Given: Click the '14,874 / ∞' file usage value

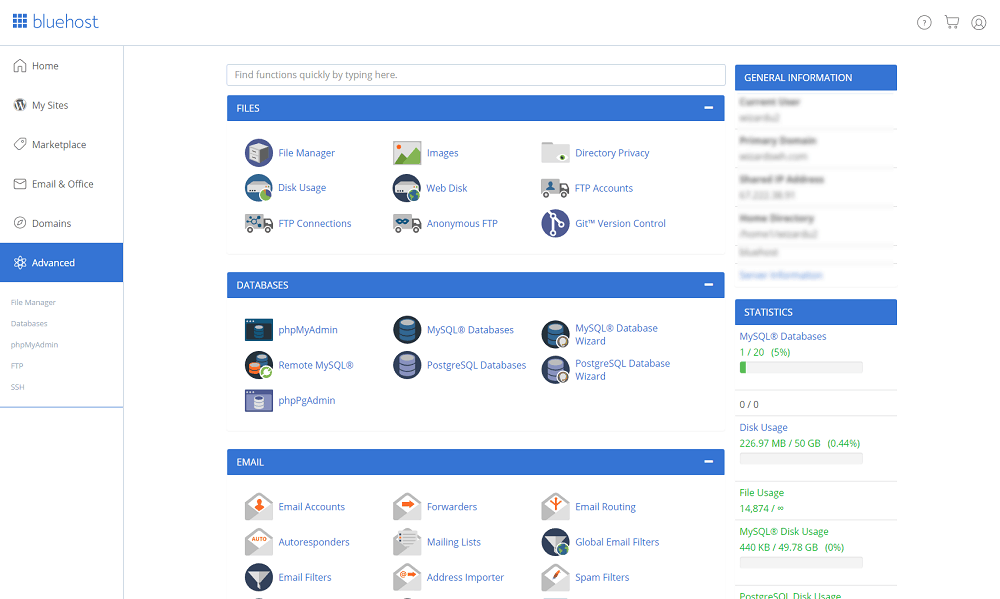Looking at the screenshot, I should coord(761,508).
